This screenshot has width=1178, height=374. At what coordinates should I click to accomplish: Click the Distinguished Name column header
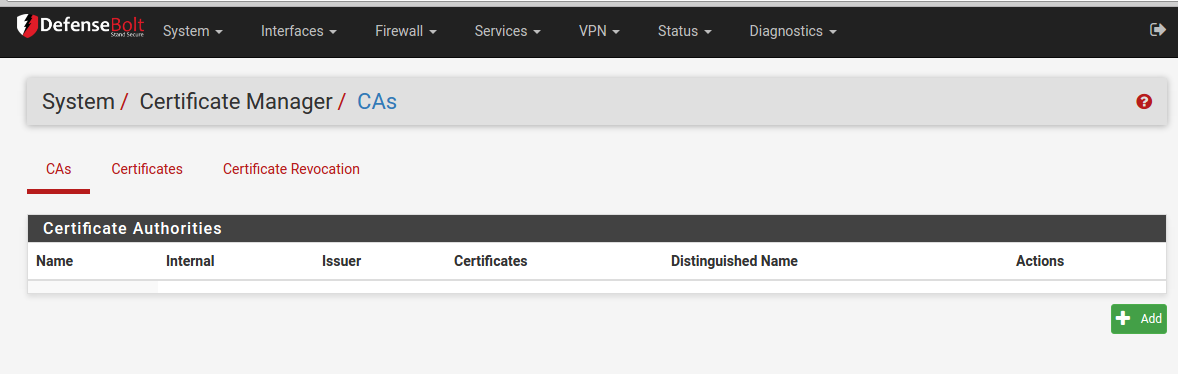point(734,261)
